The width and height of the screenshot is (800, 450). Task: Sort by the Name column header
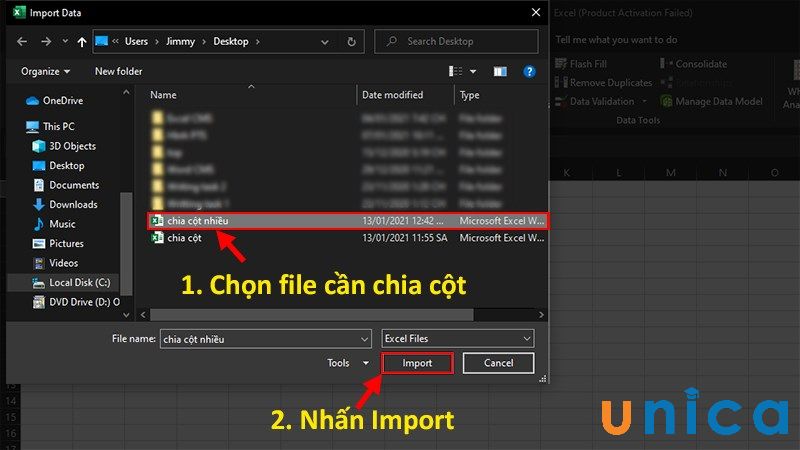click(163, 95)
